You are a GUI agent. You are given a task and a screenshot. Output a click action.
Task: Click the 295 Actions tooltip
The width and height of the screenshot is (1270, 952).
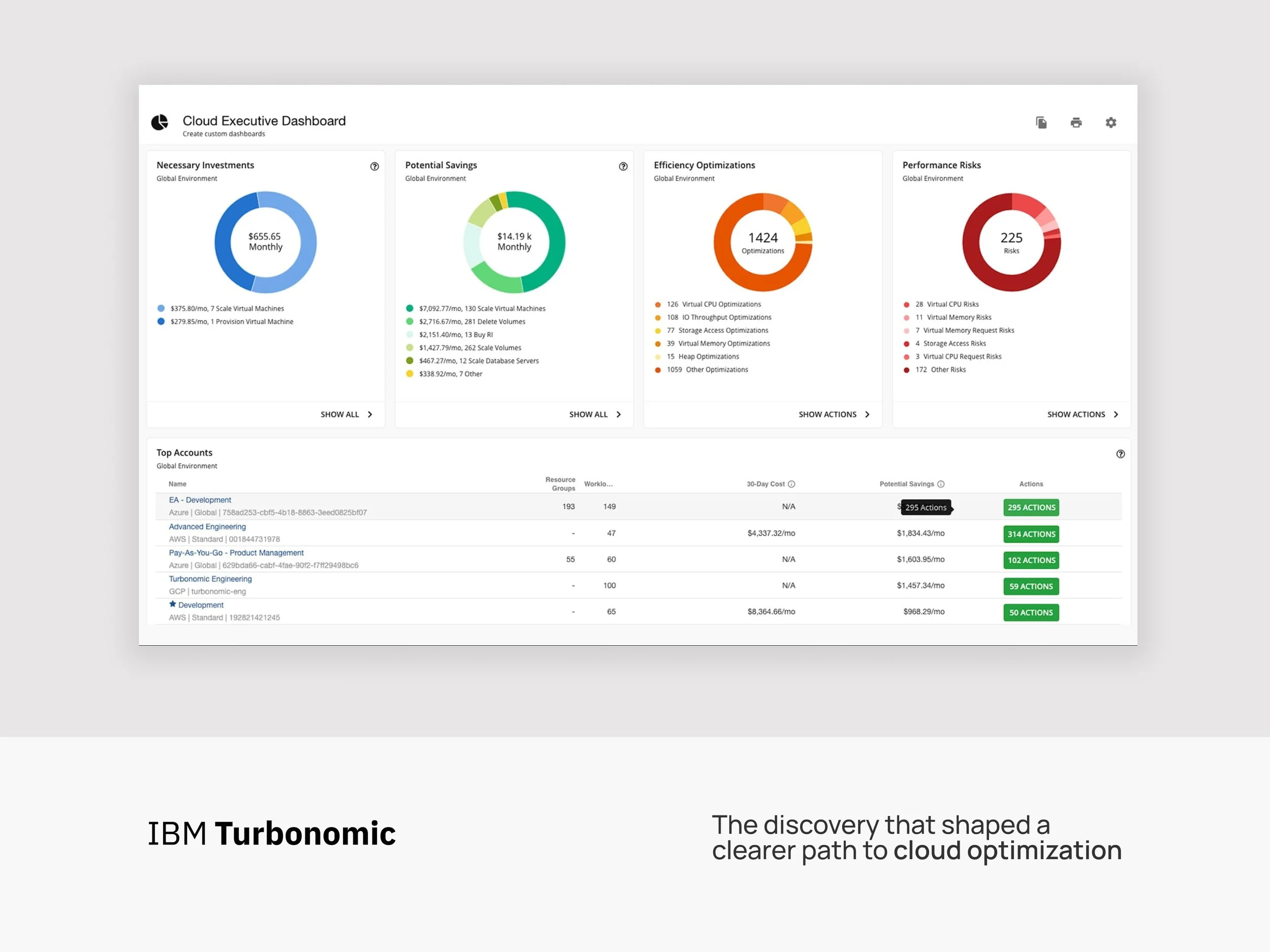click(926, 507)
